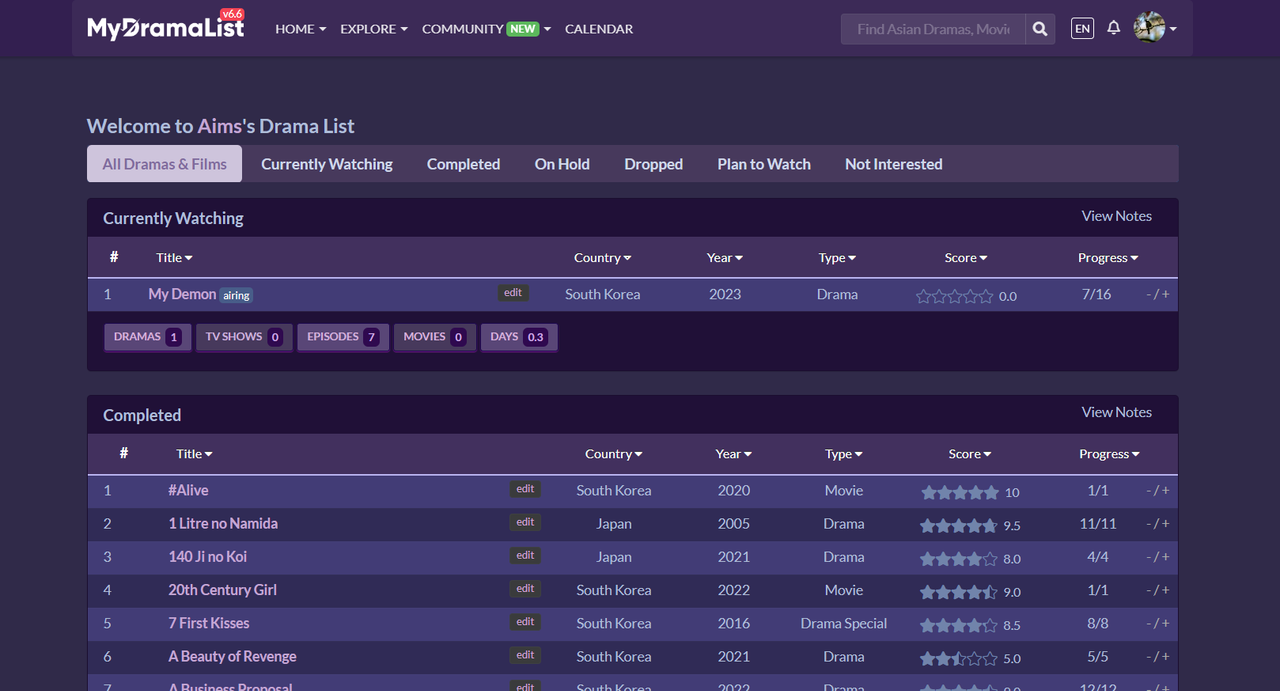Switch to the Completed tab
Viewport: 1280px width, 691px height.
tap(463, 164)
